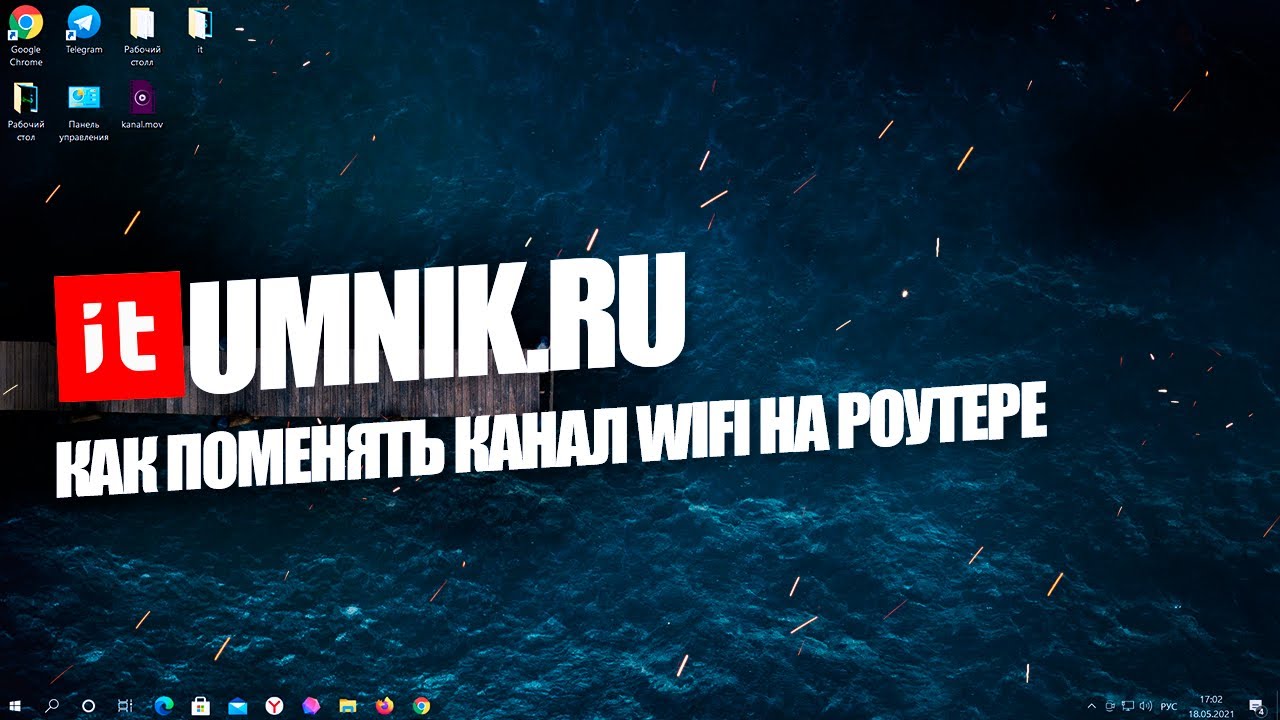Click the Meet Now camera tray icon
The width and height of the screenshot is (1280, 720).
1110,706
